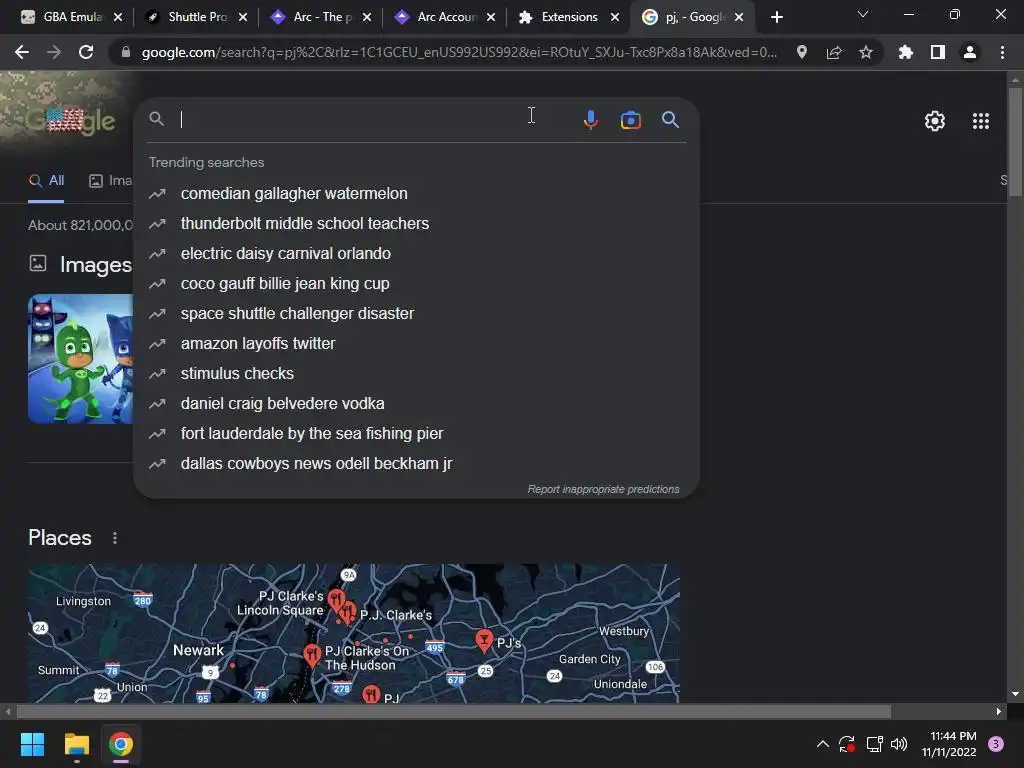Select amazon layoffs twitter suggestion
The height and width of the screenshot is (768, 1024).
[416, 344]
